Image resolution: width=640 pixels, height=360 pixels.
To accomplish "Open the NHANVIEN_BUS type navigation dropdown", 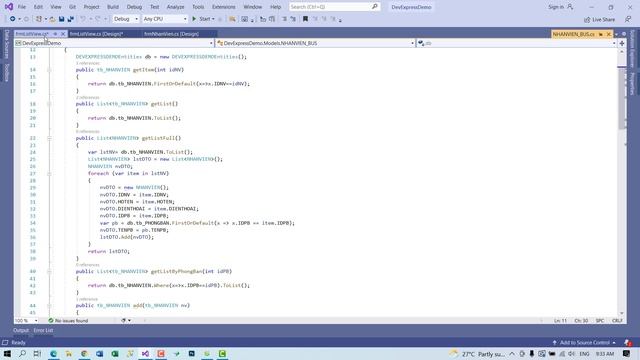I will [315, 43].
